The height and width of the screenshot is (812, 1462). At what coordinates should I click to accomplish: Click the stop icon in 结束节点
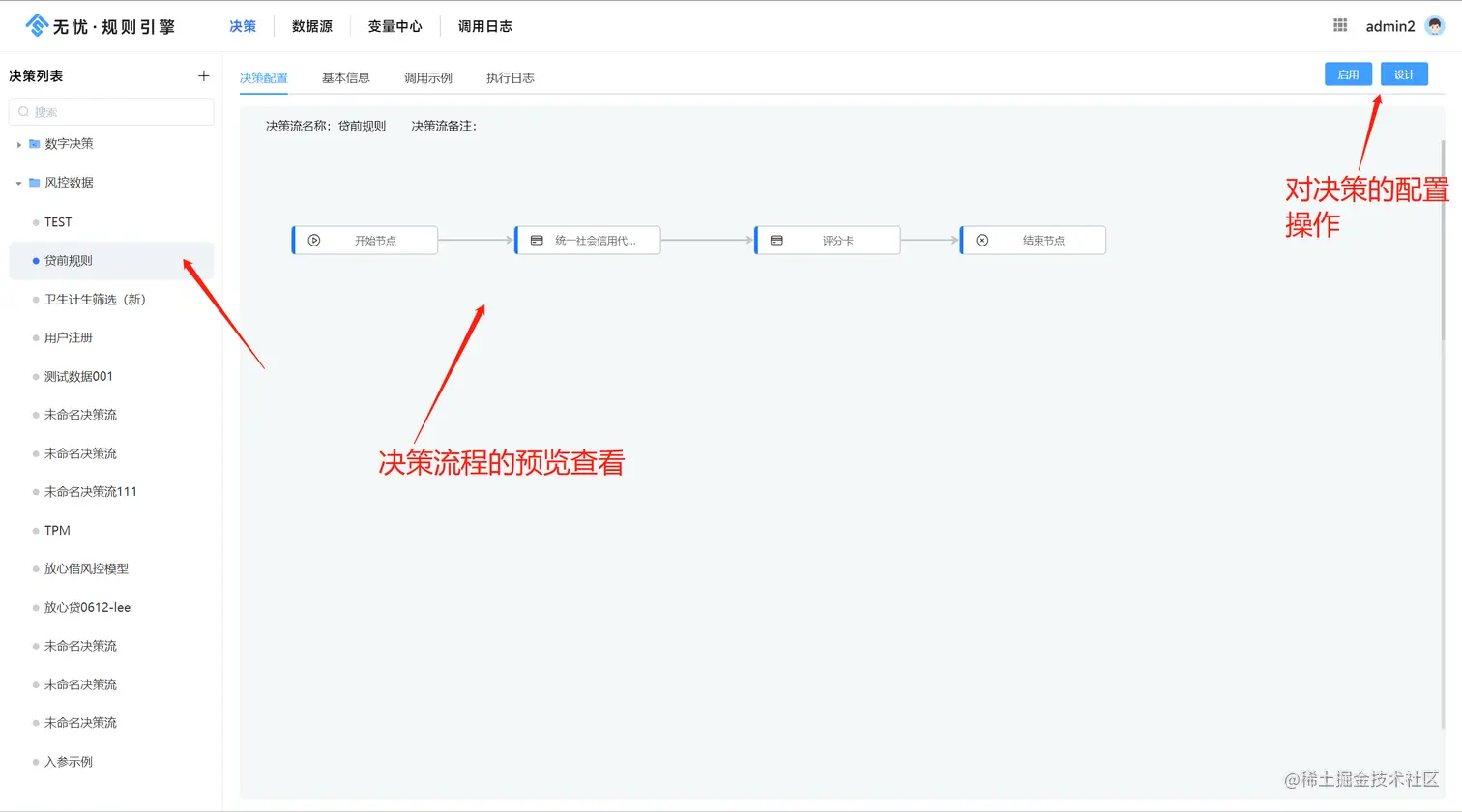(x=982, y=241)
